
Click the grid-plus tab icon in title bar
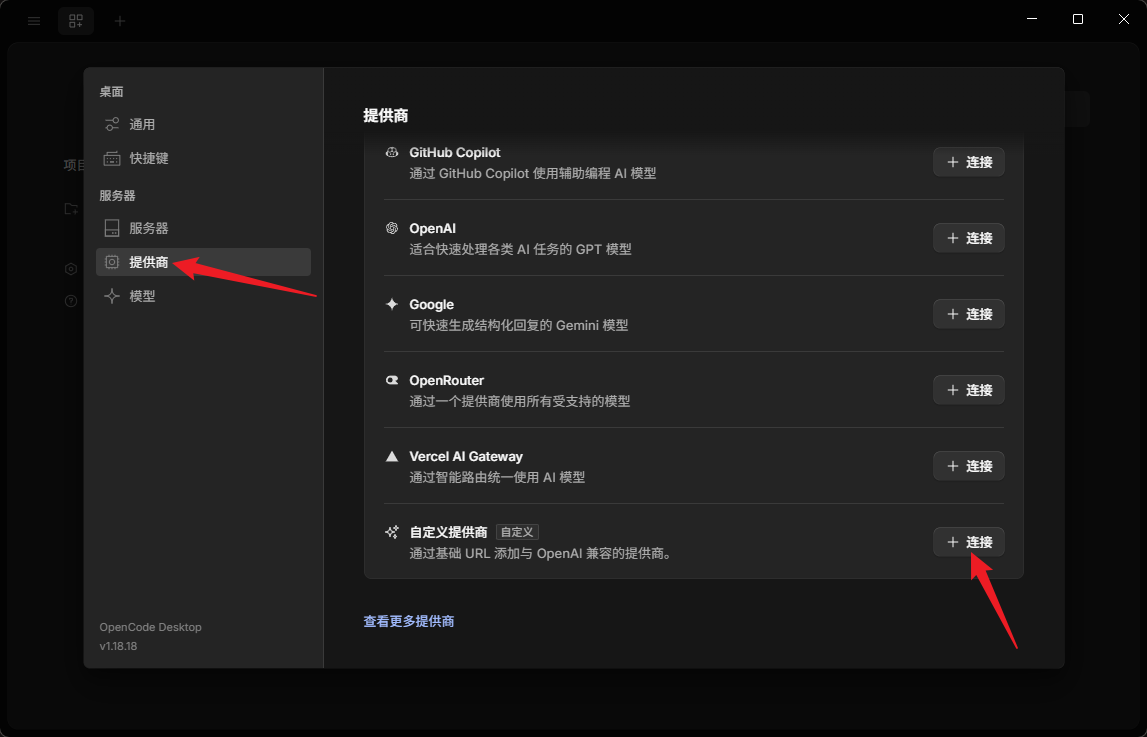pos(76,20)
